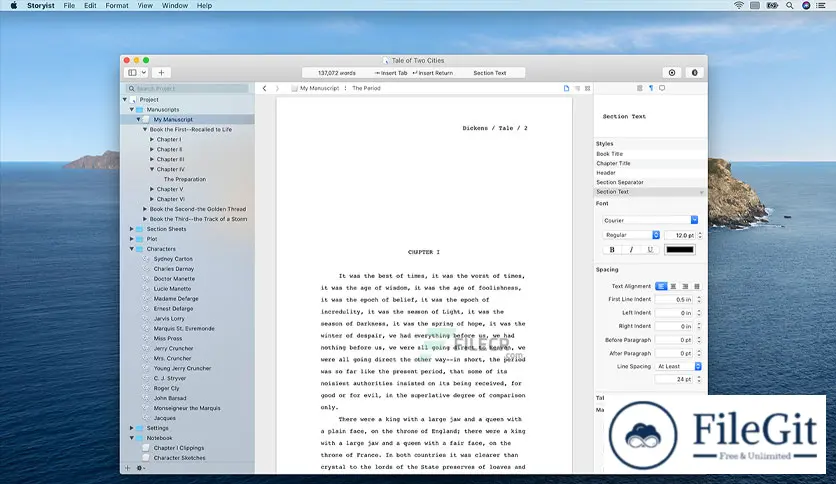The height and width of the screenshot is (484, 836).
Task: Switch to outline view icon
Action: [x=577, y=88]
